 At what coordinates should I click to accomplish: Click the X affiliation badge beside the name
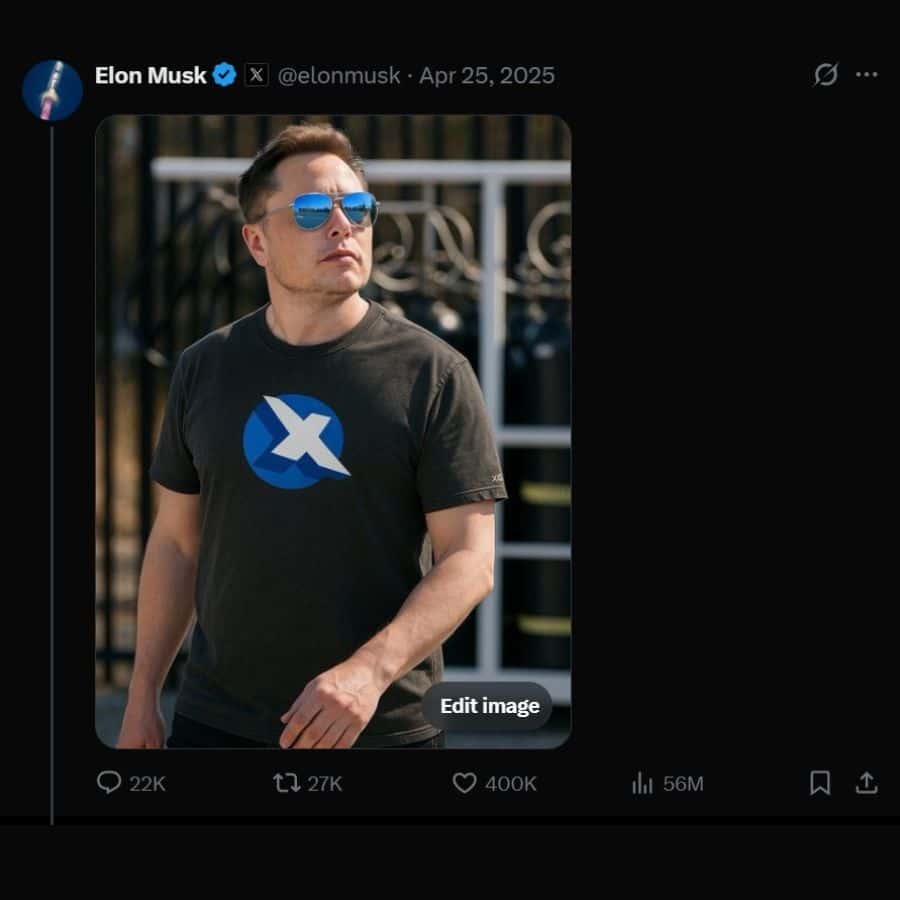[x=257, y=75]
